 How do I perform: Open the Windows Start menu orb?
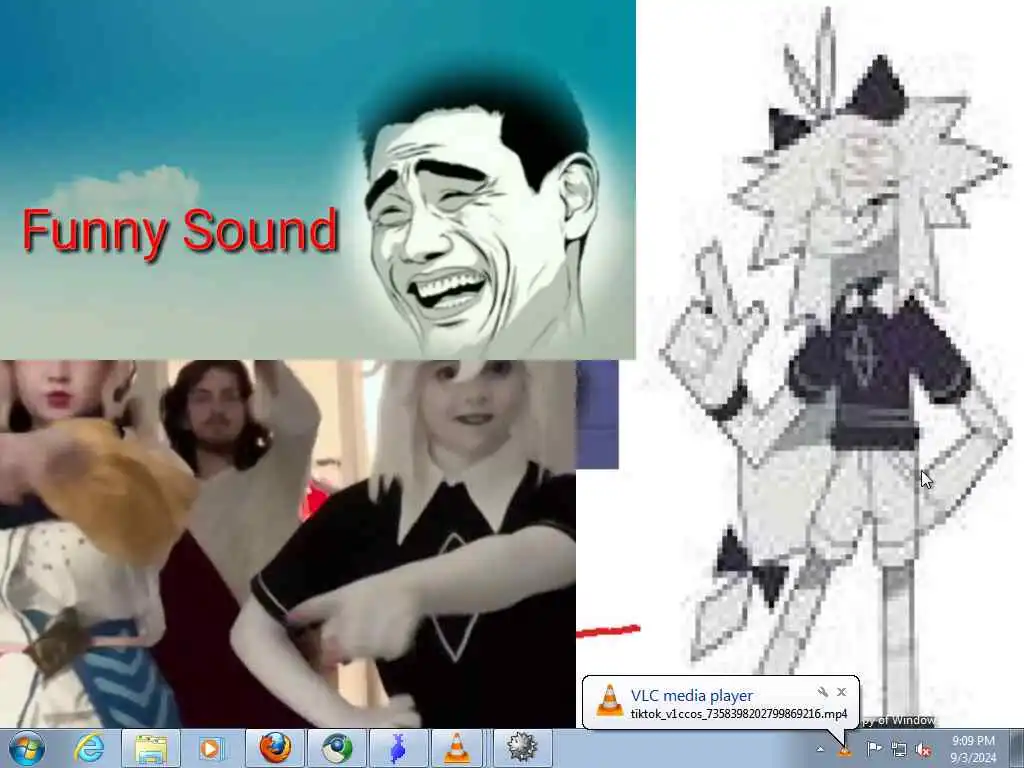click(27, 748)
